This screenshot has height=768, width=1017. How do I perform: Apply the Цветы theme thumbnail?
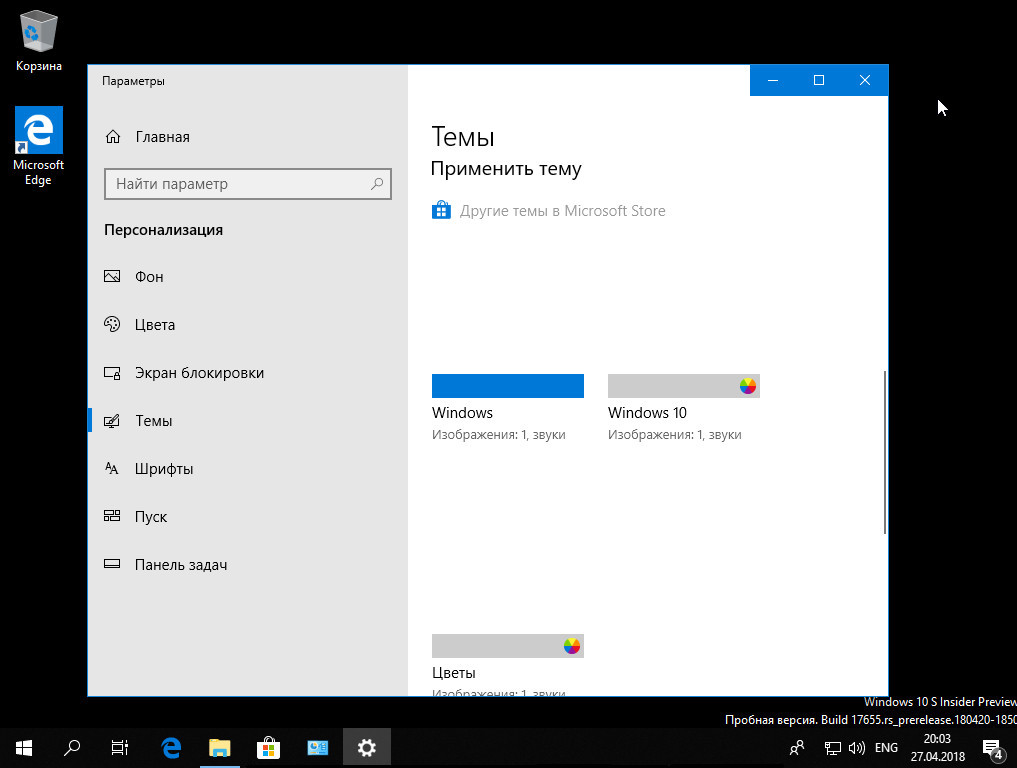pyautogui.click(x=508, y=645)
